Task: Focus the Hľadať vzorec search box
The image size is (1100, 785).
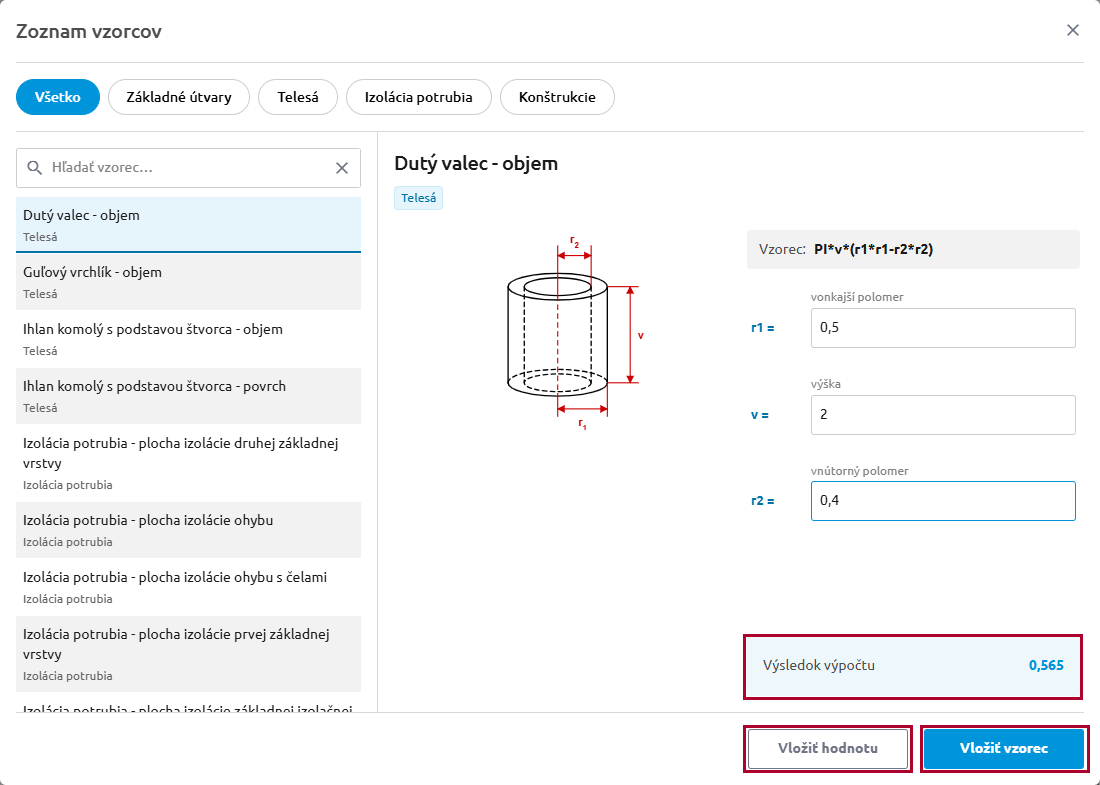Action: click(x=188, y=168)
